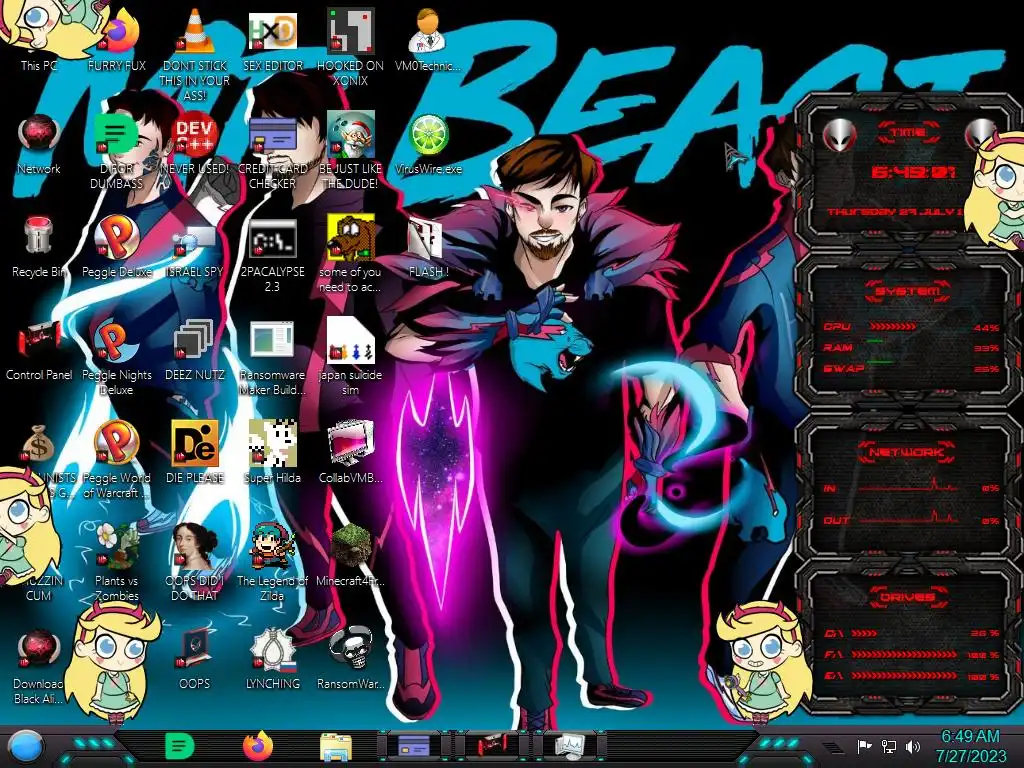Open the Ransomware Maker Build... shortcut
This screenshot has width=1024, height=768.
[272, 341]
